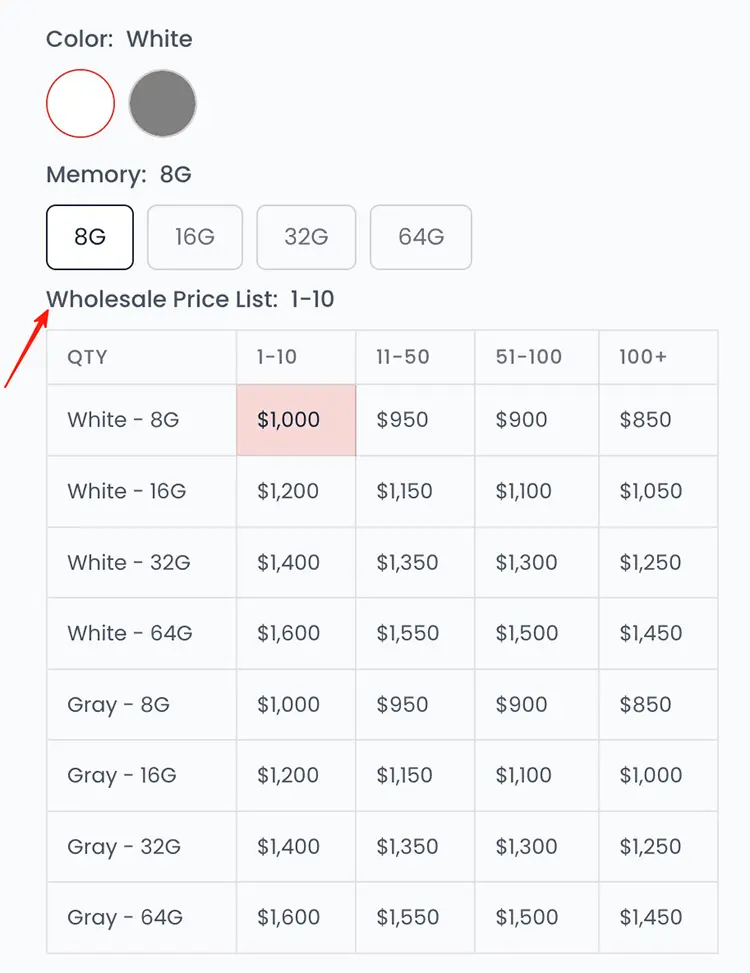Image resolution: width=750 pixels, height=973 pixels.
Task: Select the 32G memory option
Action: click(x=306, y=237)
